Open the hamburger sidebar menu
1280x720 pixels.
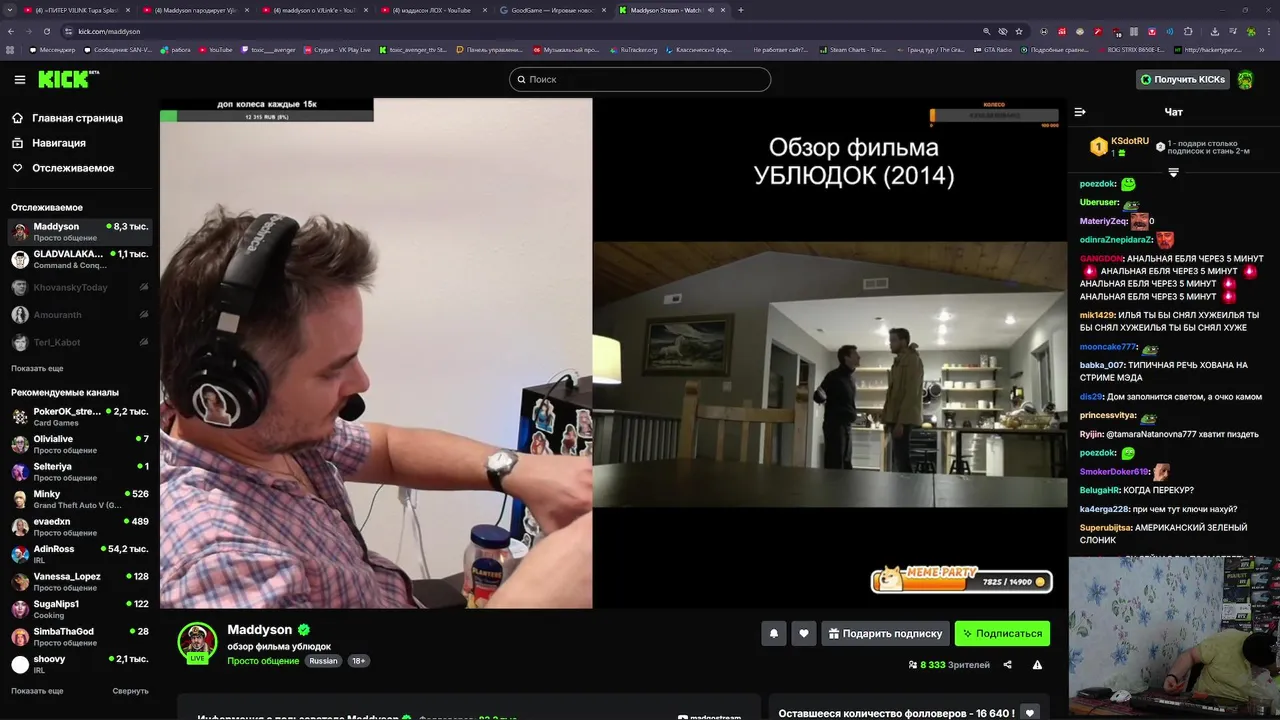(20, 79)
